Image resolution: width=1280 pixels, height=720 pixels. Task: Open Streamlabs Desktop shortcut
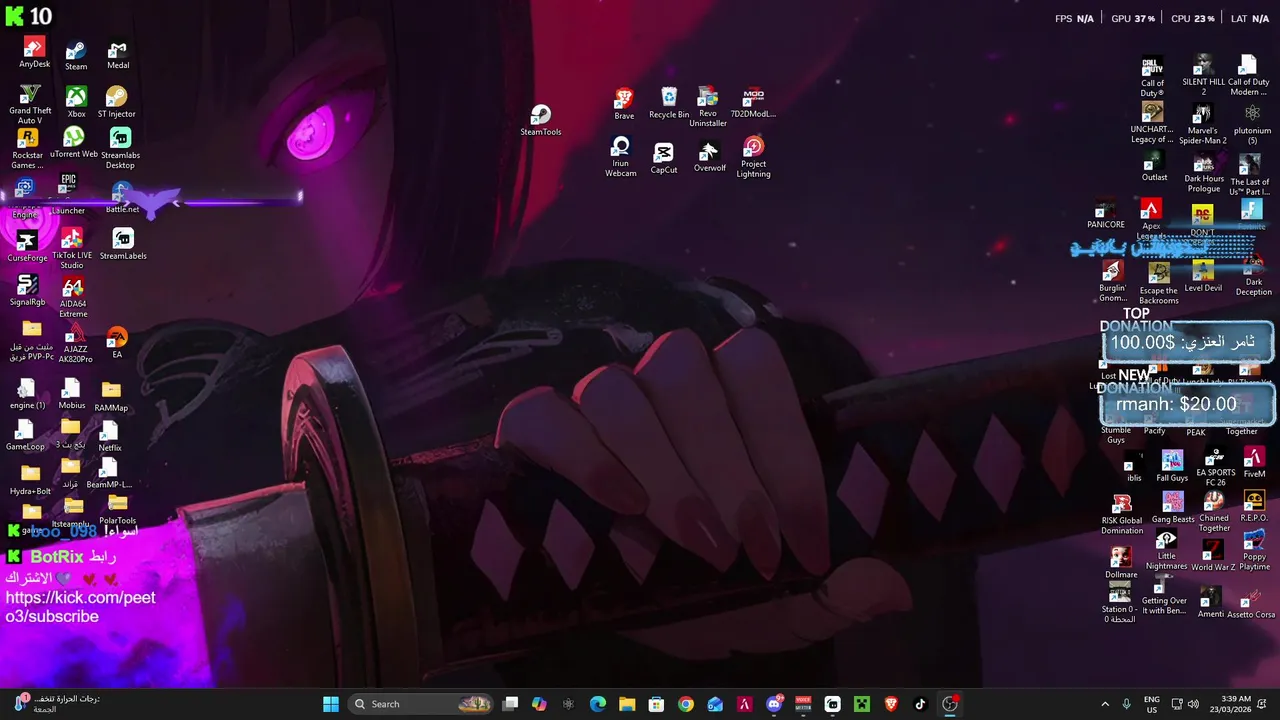pyautogui.click(x=120, y=149)
